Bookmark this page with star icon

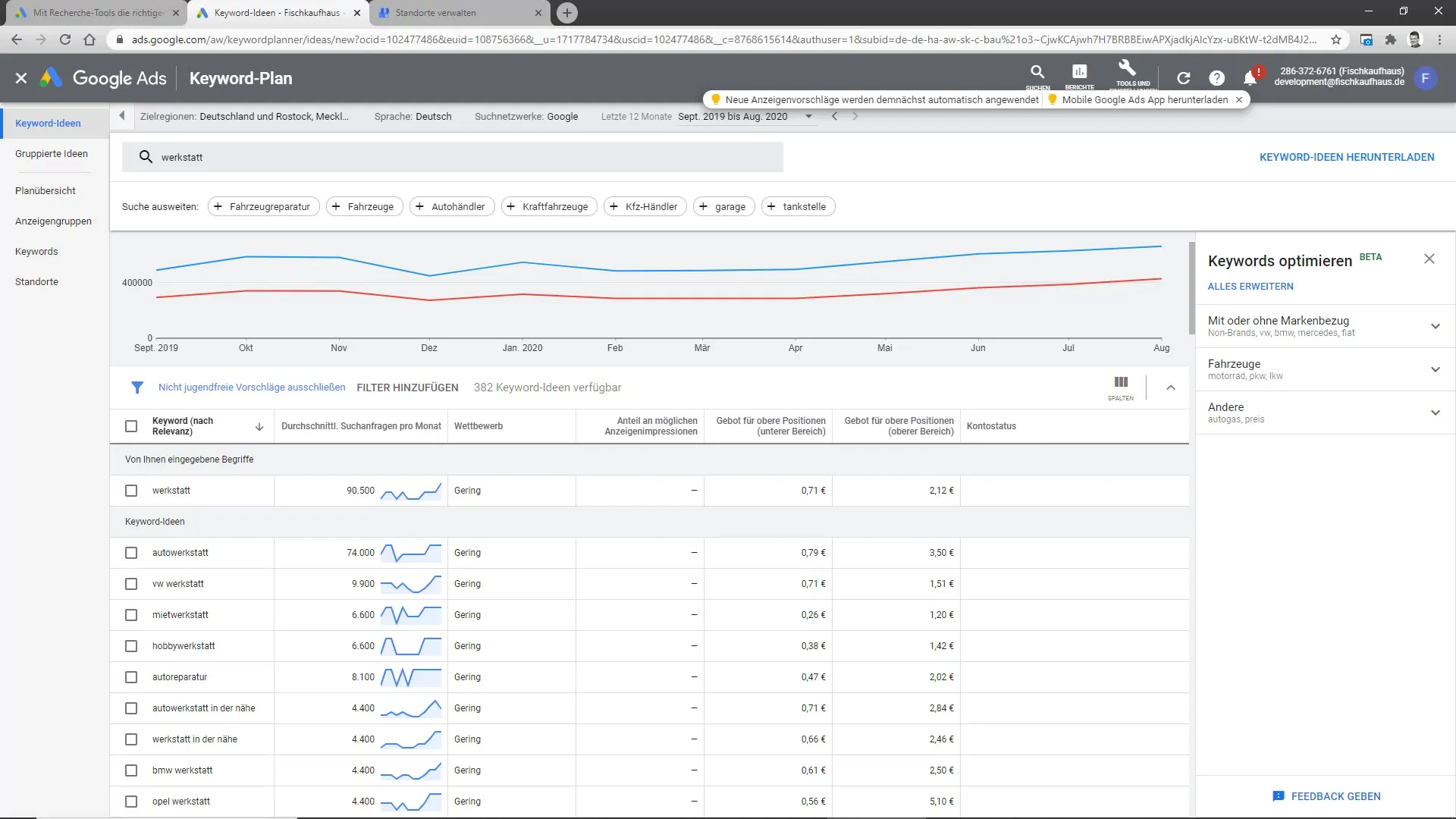pyautogui.click(x=1336, y=39)
